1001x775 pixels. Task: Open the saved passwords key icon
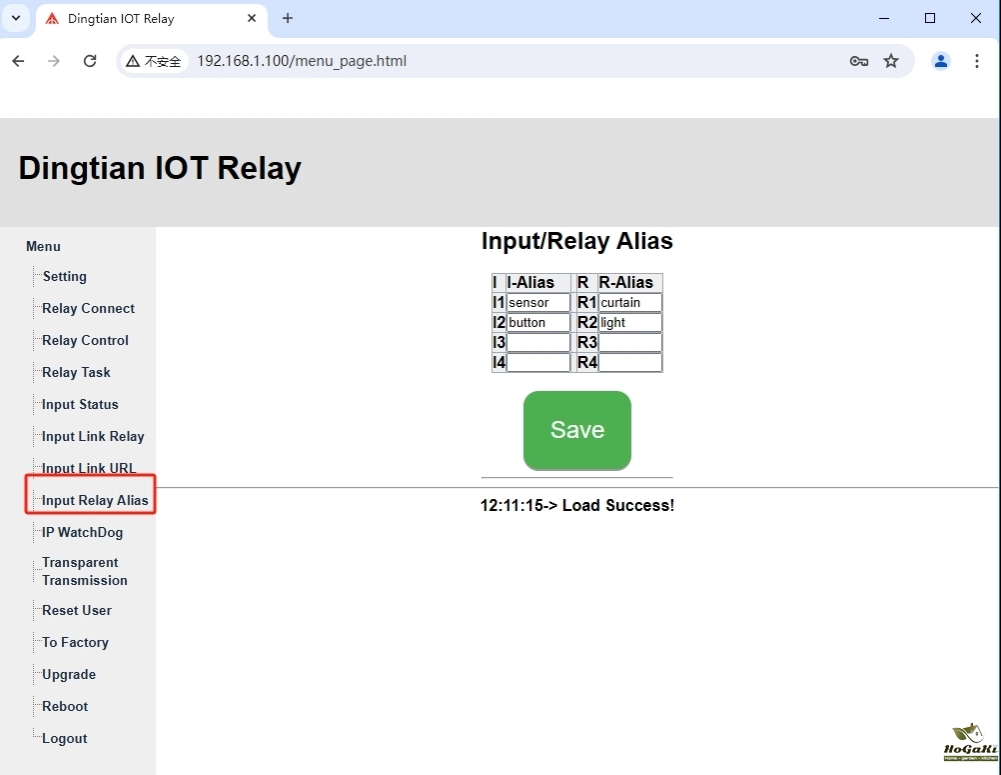pos(858,61)
